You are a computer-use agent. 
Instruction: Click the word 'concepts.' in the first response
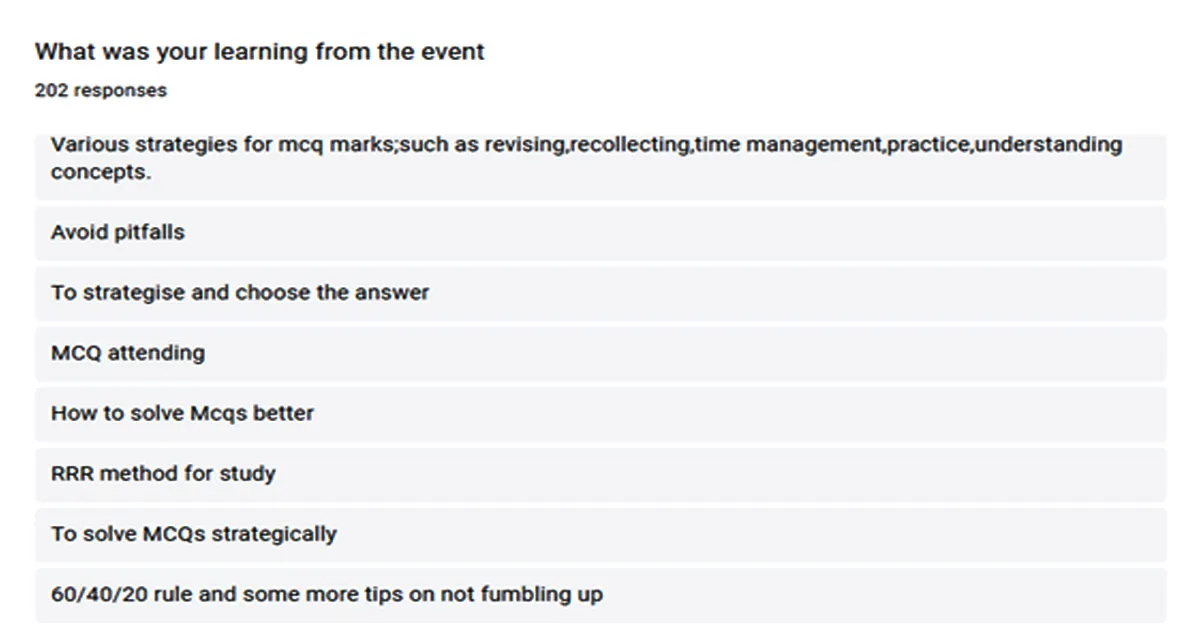coord(101,172)
